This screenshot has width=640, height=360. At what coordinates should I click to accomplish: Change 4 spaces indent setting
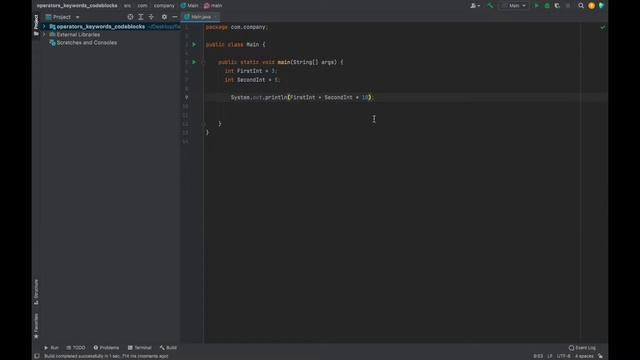[x=584, y=356]
